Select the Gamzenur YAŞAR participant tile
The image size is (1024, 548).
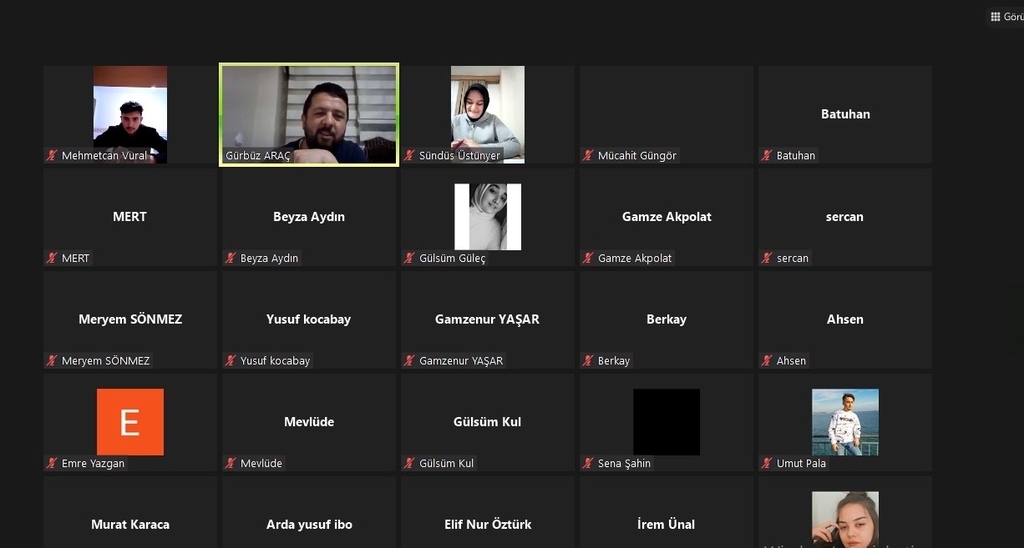point(488,319)
